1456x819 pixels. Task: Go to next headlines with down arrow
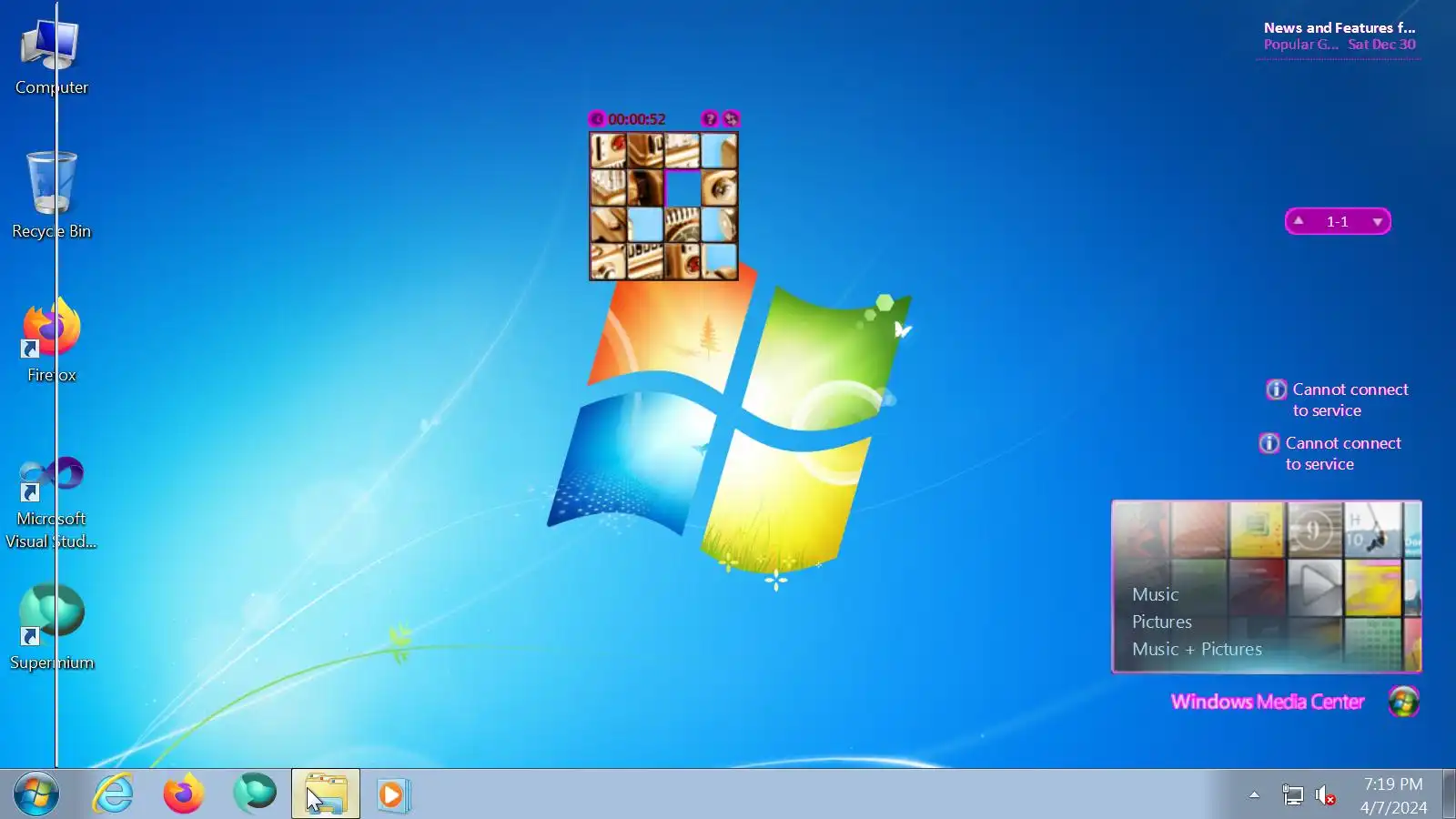click(1377, 222)
